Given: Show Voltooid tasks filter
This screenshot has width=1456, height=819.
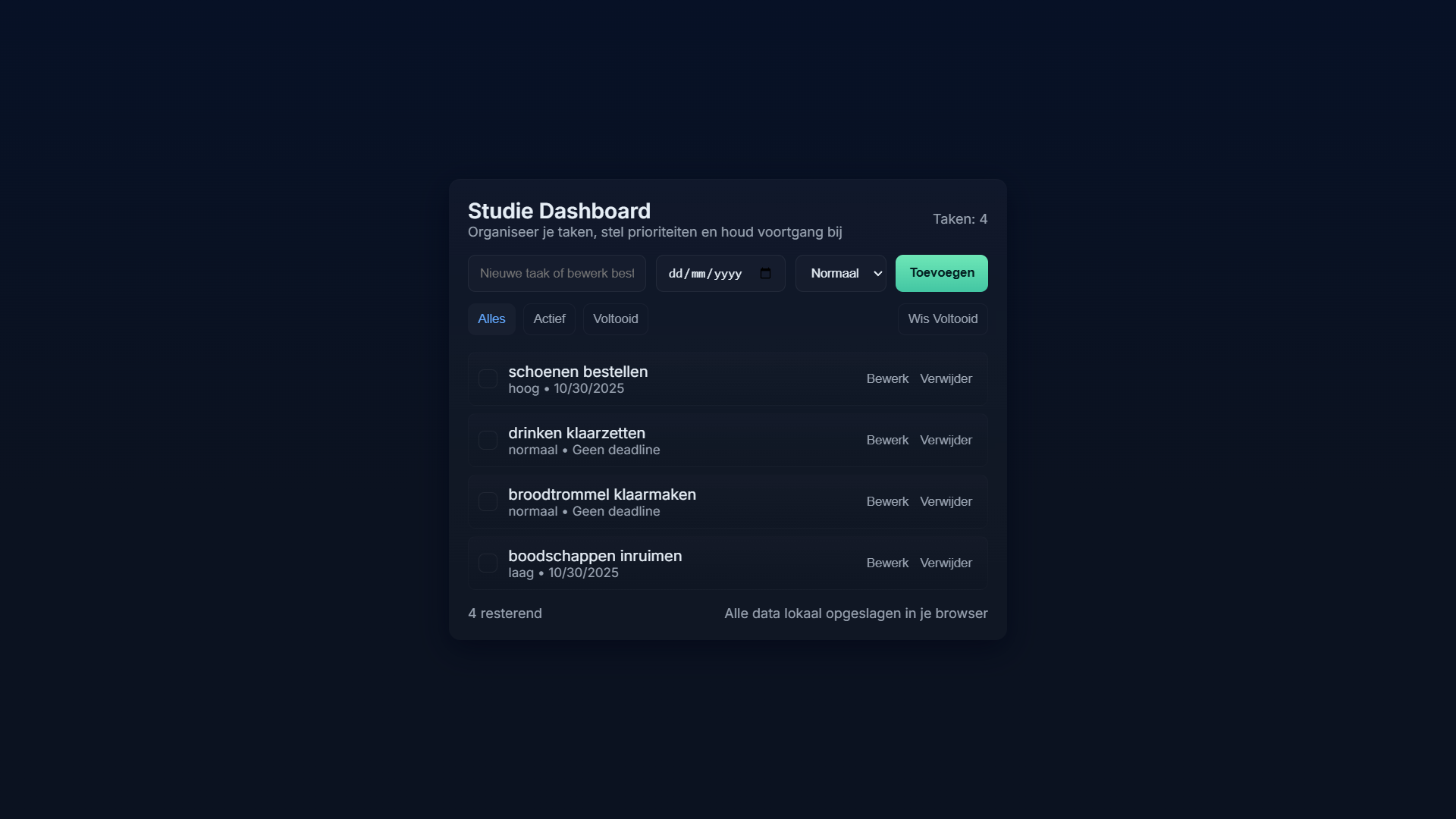Looking at the screenshot, I should coord(615,319).
